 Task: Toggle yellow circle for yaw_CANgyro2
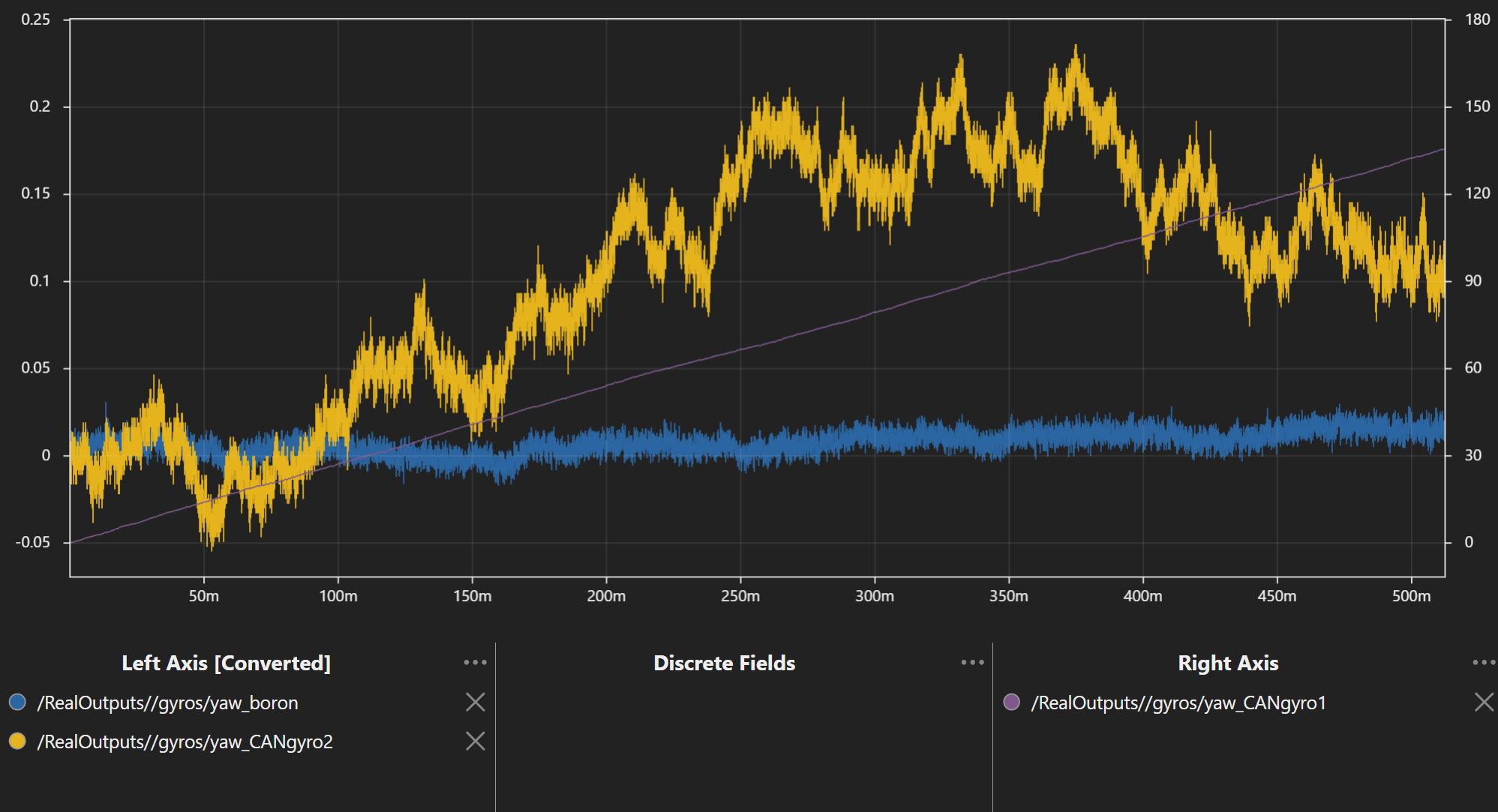[x=17, y=742]
